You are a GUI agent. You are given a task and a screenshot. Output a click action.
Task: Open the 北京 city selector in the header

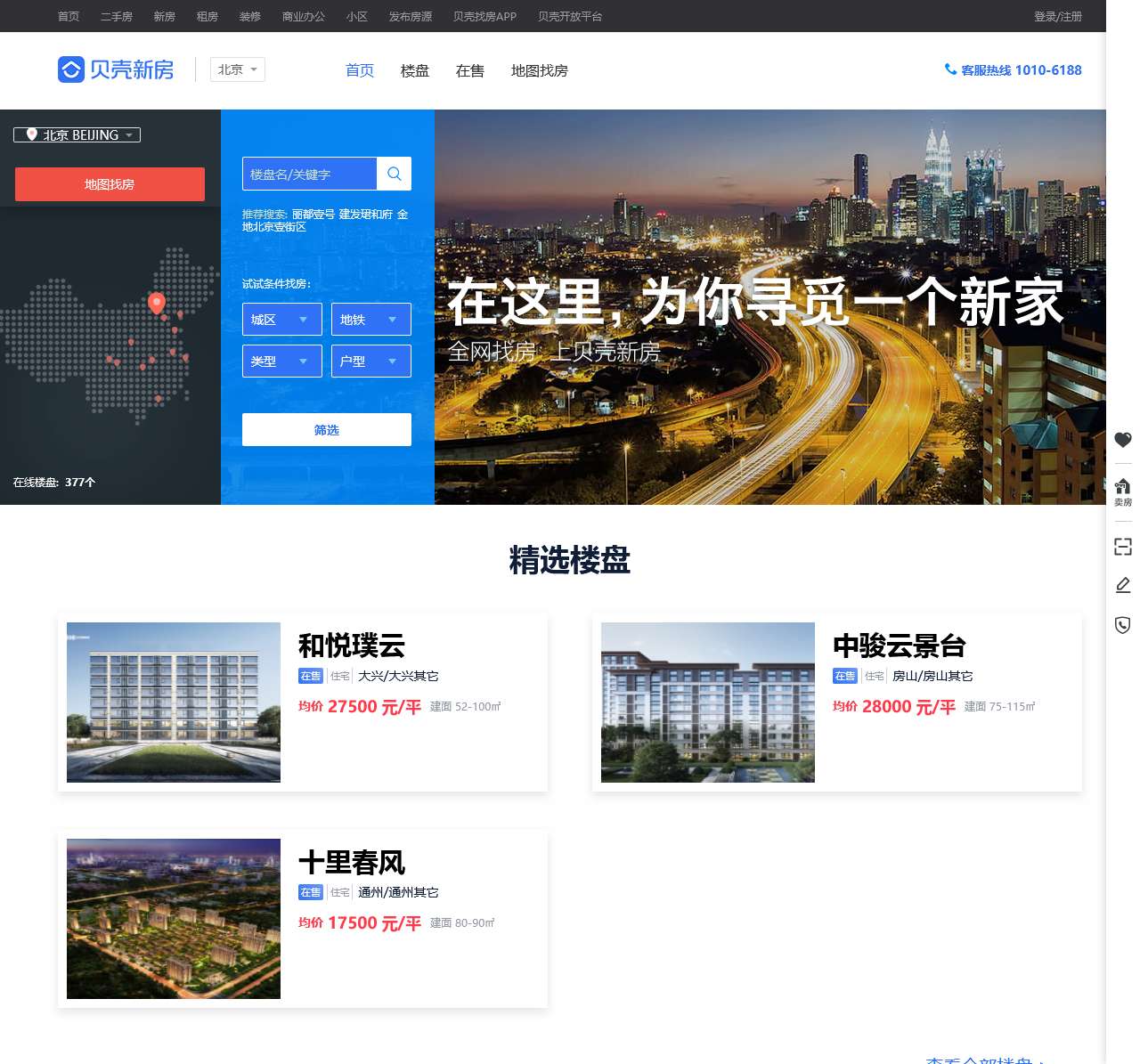[x=238, y=69]
